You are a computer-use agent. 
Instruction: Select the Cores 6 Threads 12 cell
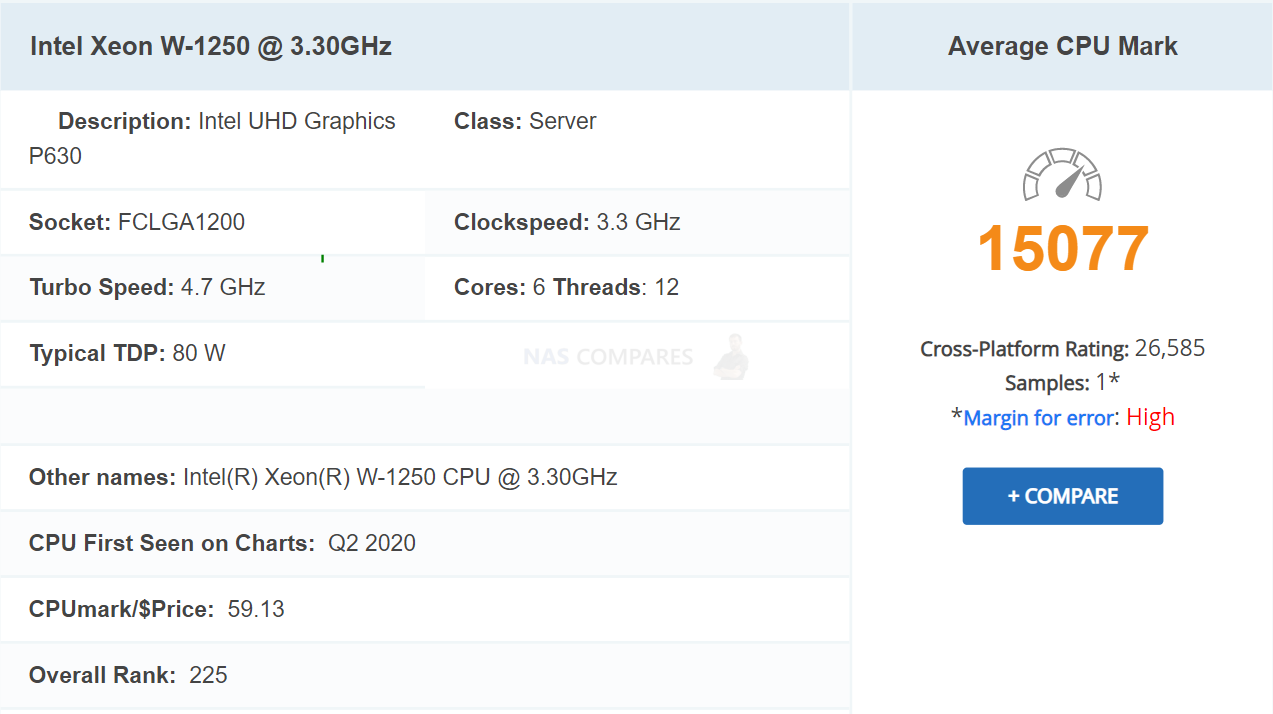pos(637,288)
